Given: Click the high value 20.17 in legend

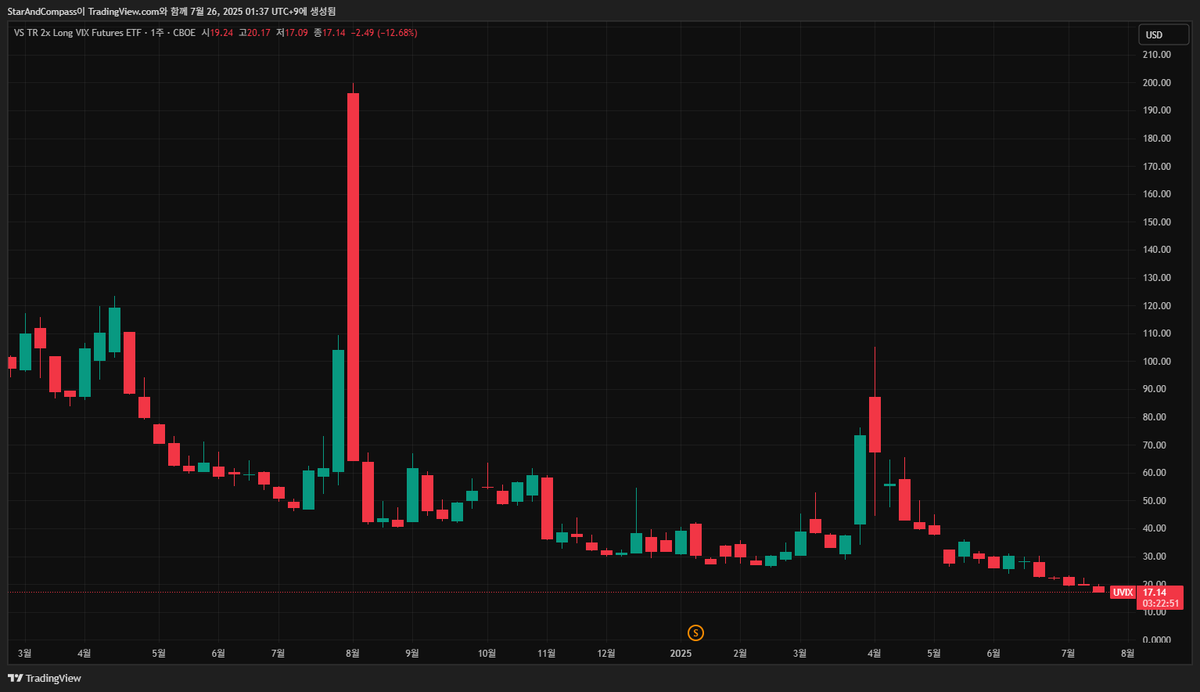Looking at the screenshot, I should (259, 33).
